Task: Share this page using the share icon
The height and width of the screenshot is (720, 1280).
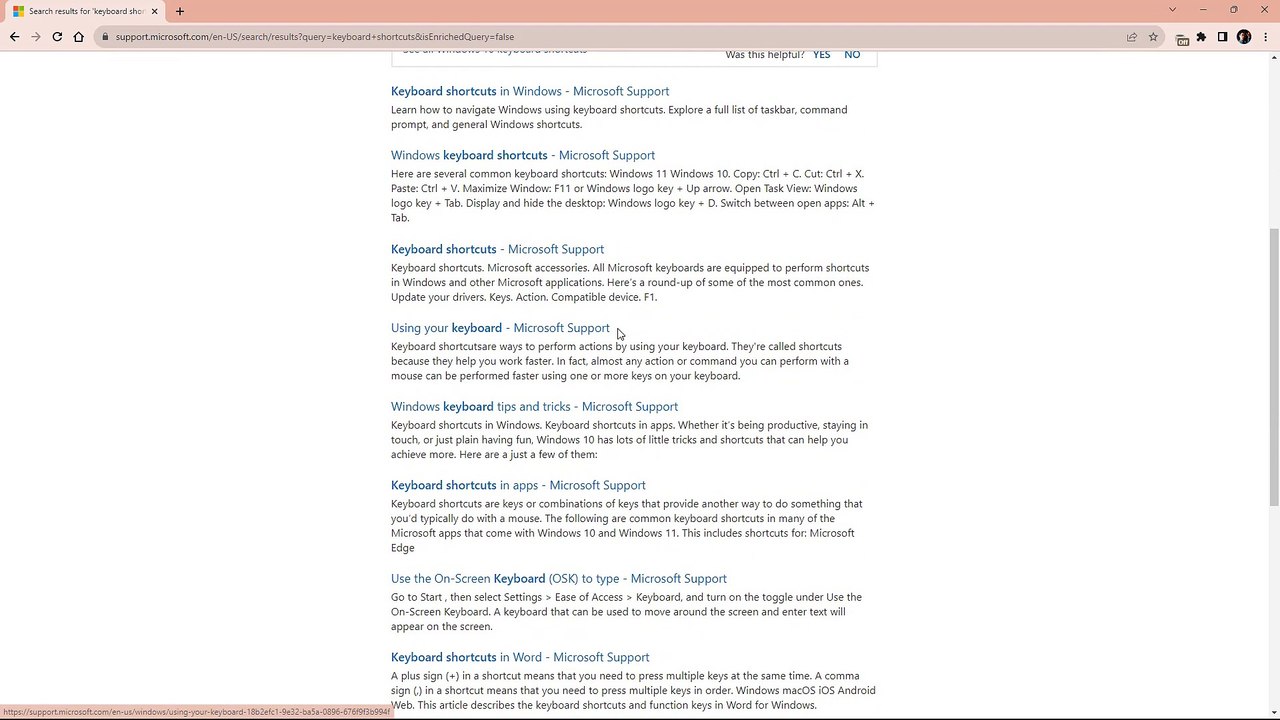Action: pyautogui.click(x=1132, y=37)
